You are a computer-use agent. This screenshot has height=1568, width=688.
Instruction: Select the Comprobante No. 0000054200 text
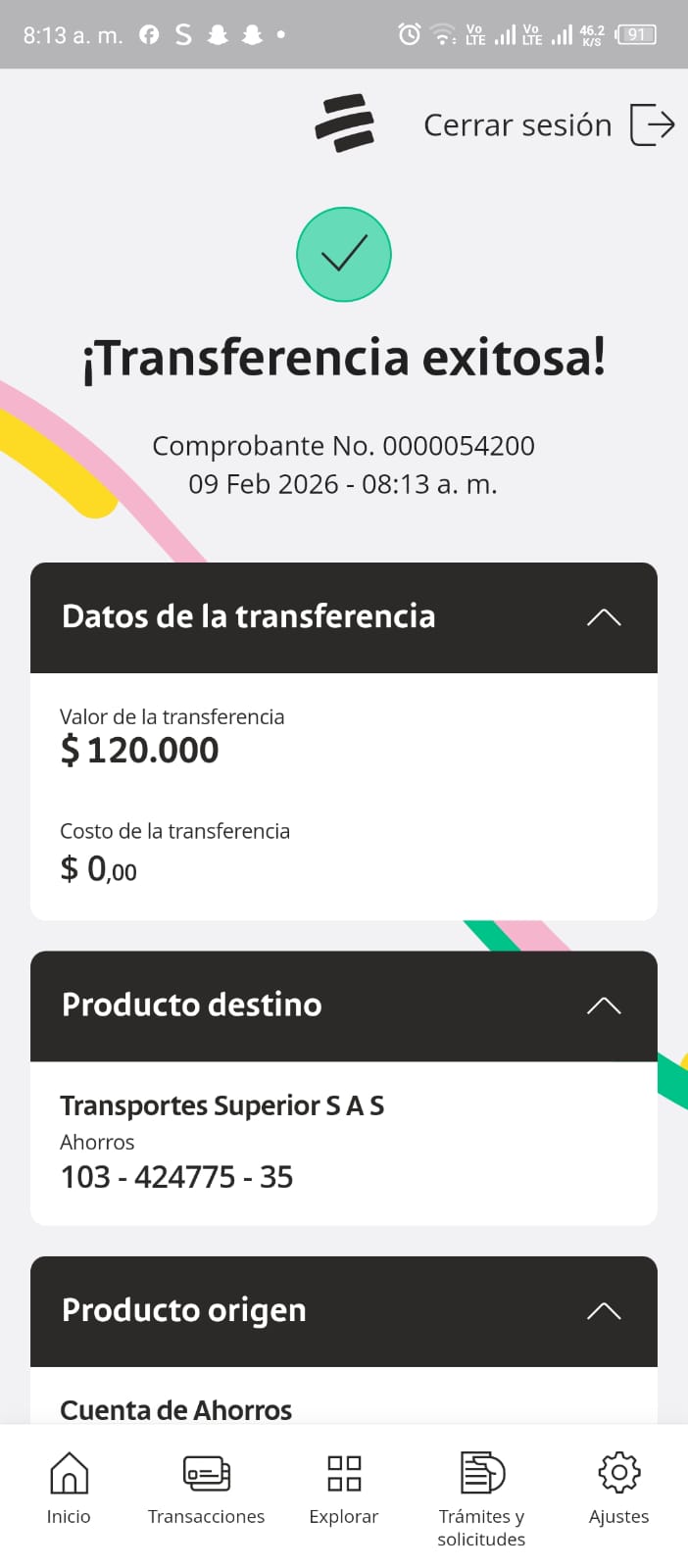coord(343,446)
